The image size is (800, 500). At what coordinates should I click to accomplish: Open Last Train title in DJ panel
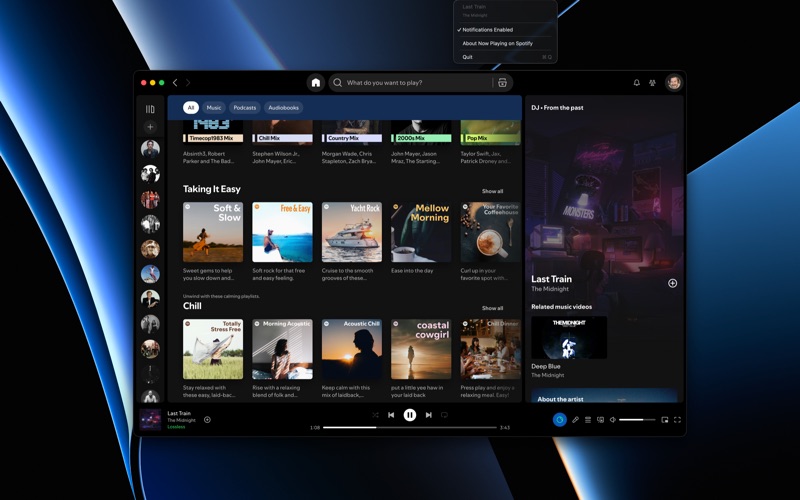[x=552, y=279]
